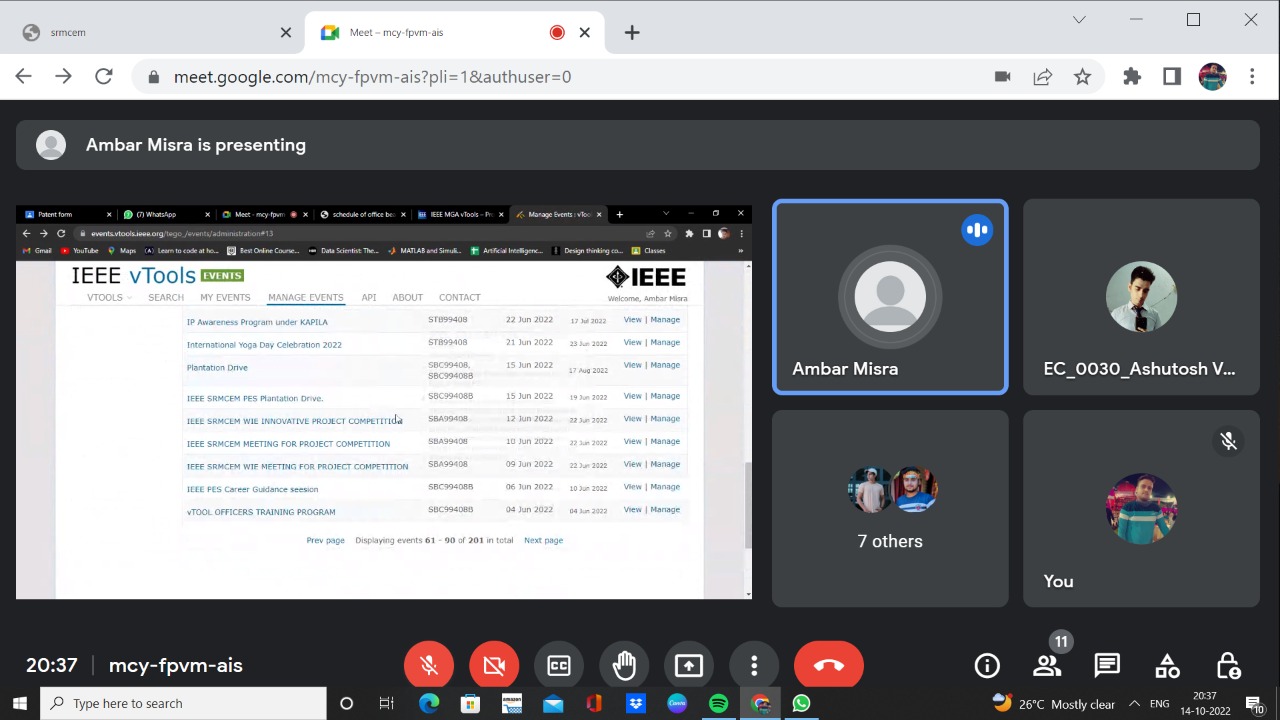The width and height of the screenshot is (1280, 720).
Task: Toggle closed captions on
Action: pos(559,666)
